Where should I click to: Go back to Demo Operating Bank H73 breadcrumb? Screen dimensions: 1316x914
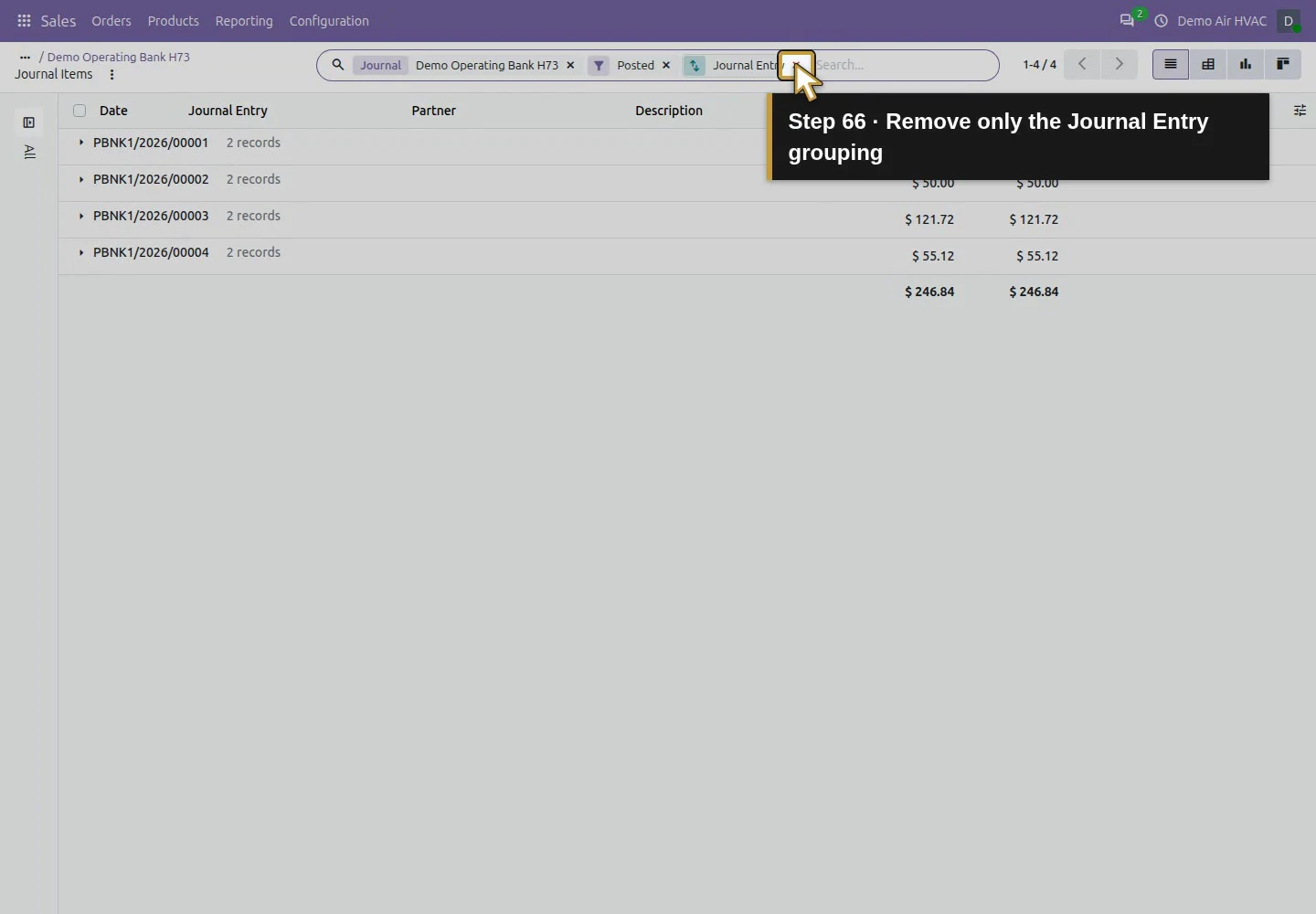pyautogui.click(x=119, y=57)
